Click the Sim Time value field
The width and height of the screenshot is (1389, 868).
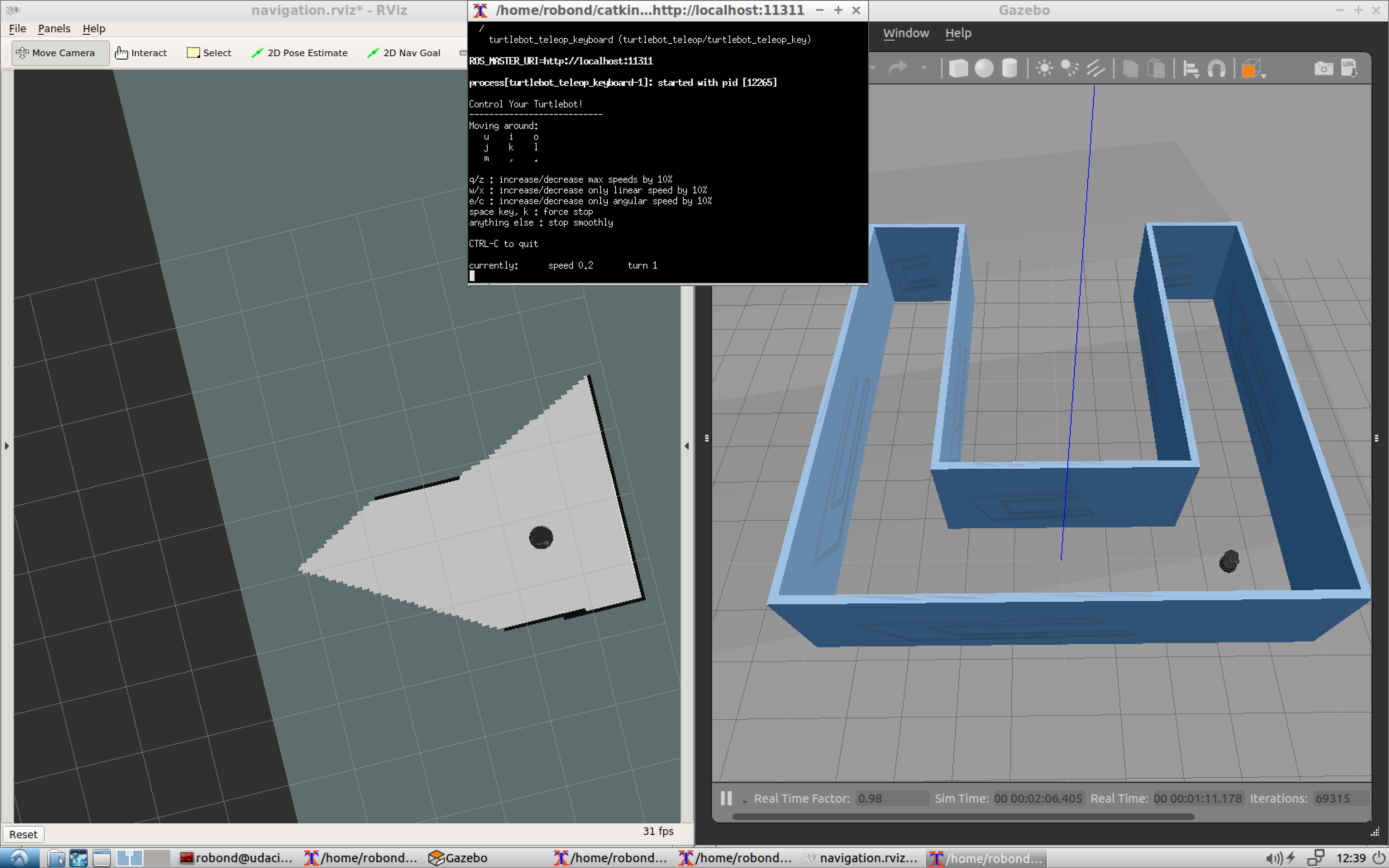1038,798
